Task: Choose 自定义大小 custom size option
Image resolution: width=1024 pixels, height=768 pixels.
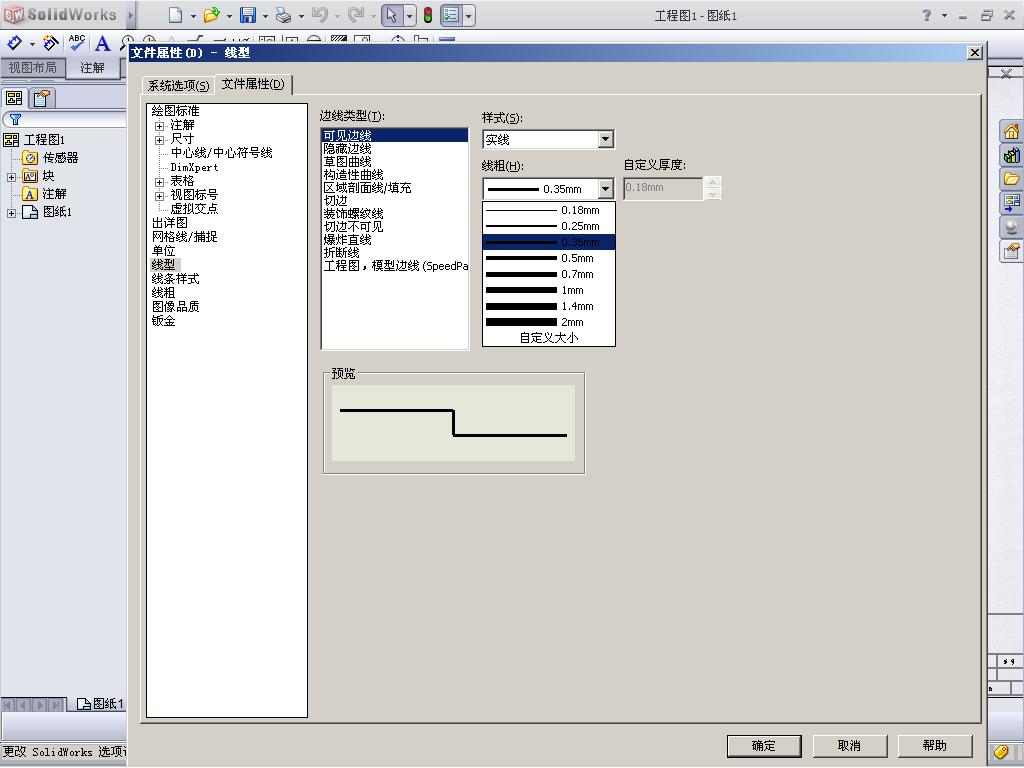Action: point(549,338)
